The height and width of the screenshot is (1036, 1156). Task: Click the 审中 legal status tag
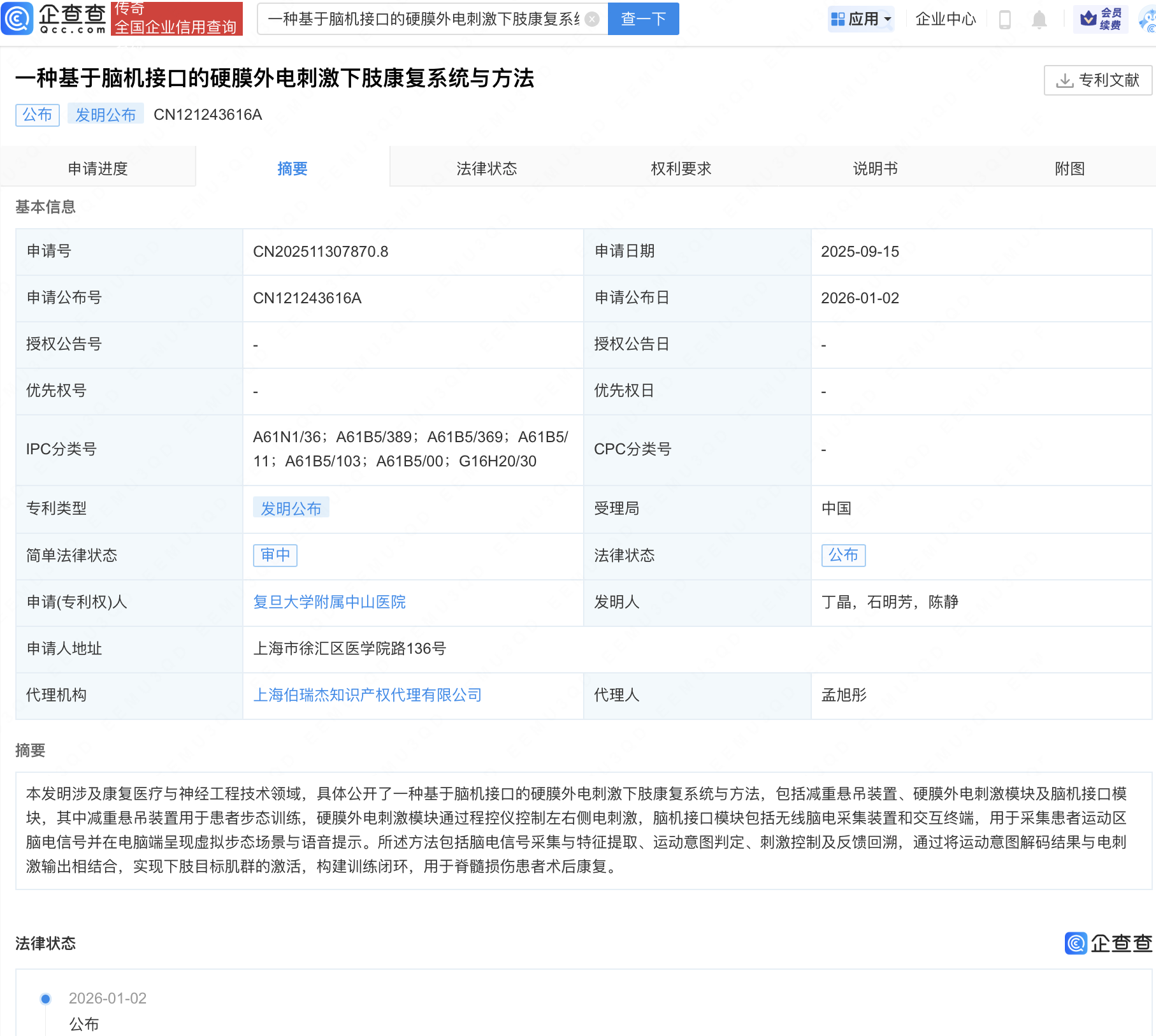(x=275, y=555)
